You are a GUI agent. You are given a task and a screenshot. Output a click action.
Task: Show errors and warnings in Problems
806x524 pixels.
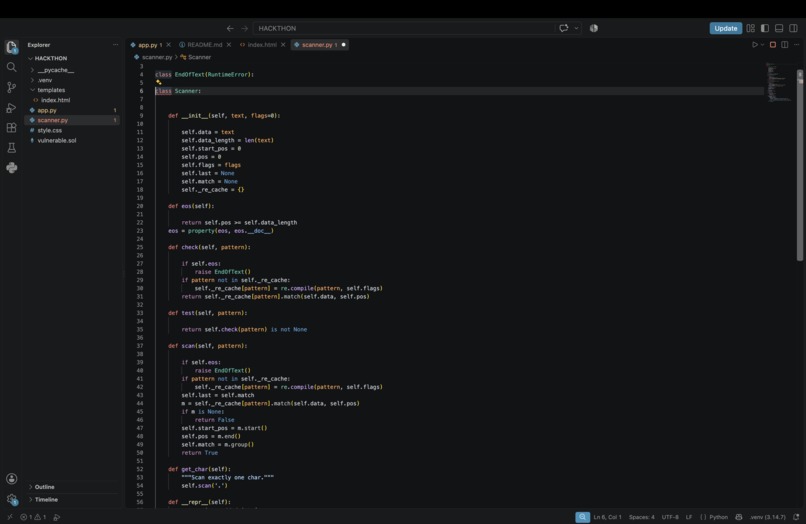pos(33,517)
